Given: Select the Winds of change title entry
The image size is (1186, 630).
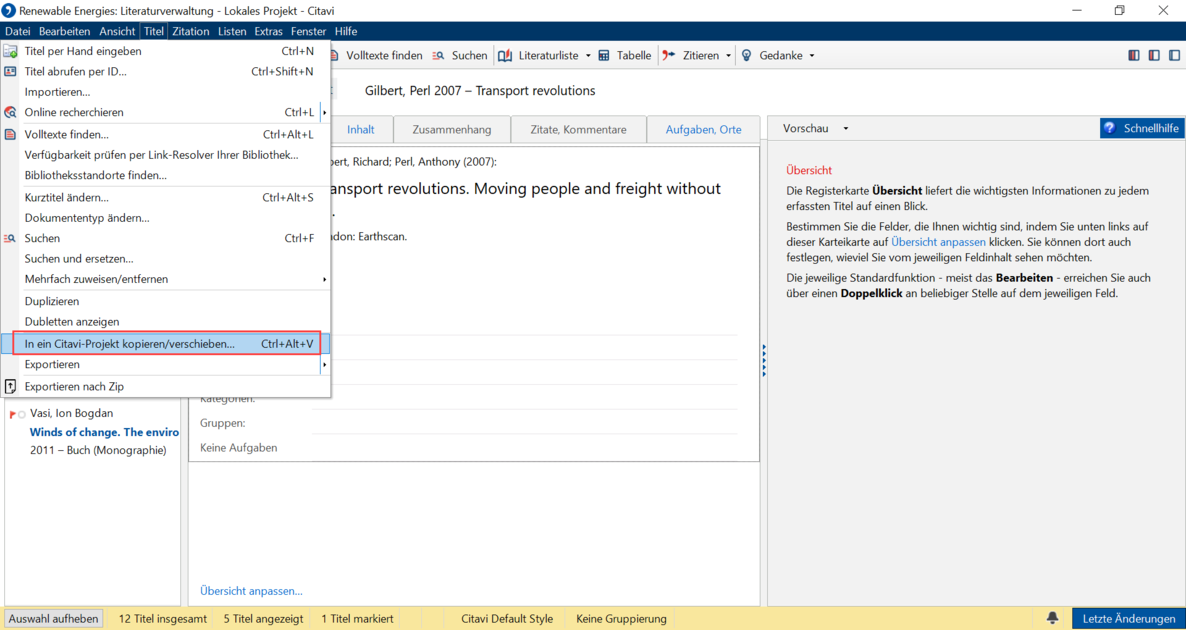Looking at the screenshot, I should coord(104,432).
